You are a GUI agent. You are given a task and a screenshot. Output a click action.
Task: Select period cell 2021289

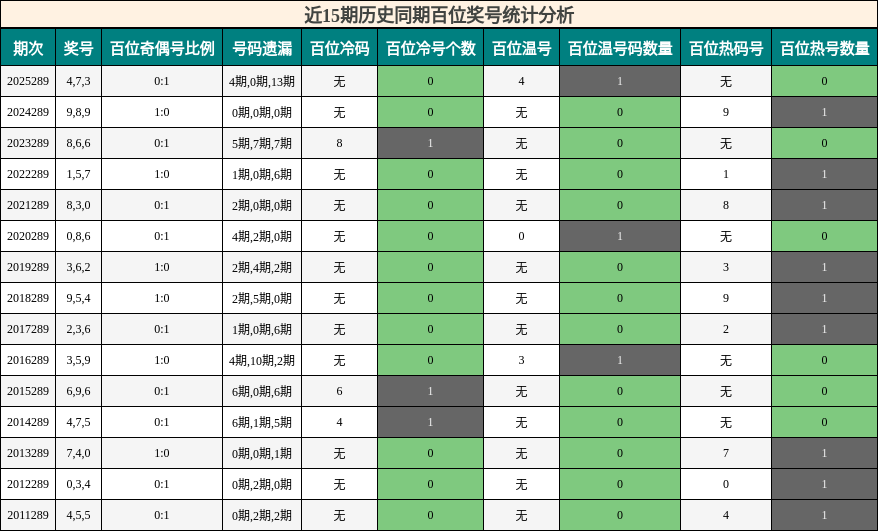pyautogui.click(x=28, y=205)
